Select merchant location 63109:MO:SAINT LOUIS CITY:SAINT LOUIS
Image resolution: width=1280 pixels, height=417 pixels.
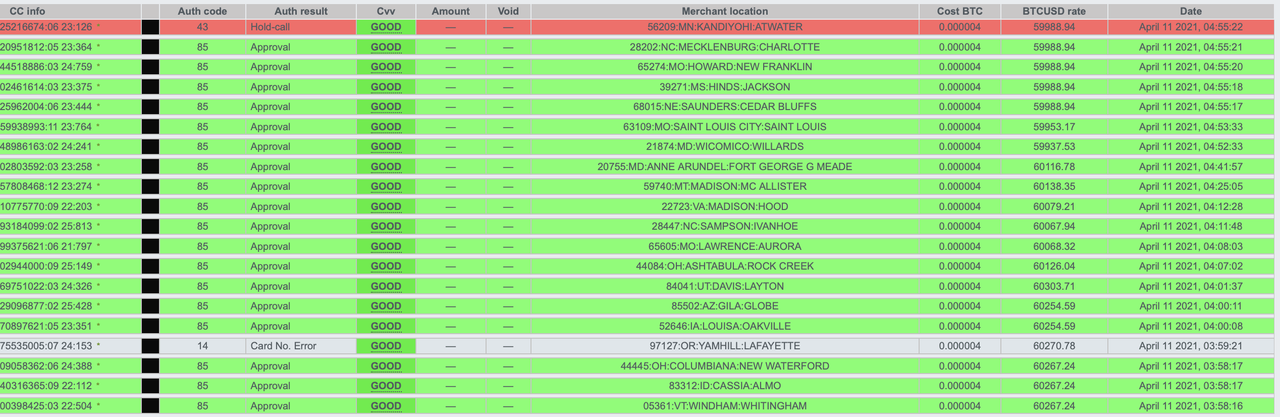(725, 127)
